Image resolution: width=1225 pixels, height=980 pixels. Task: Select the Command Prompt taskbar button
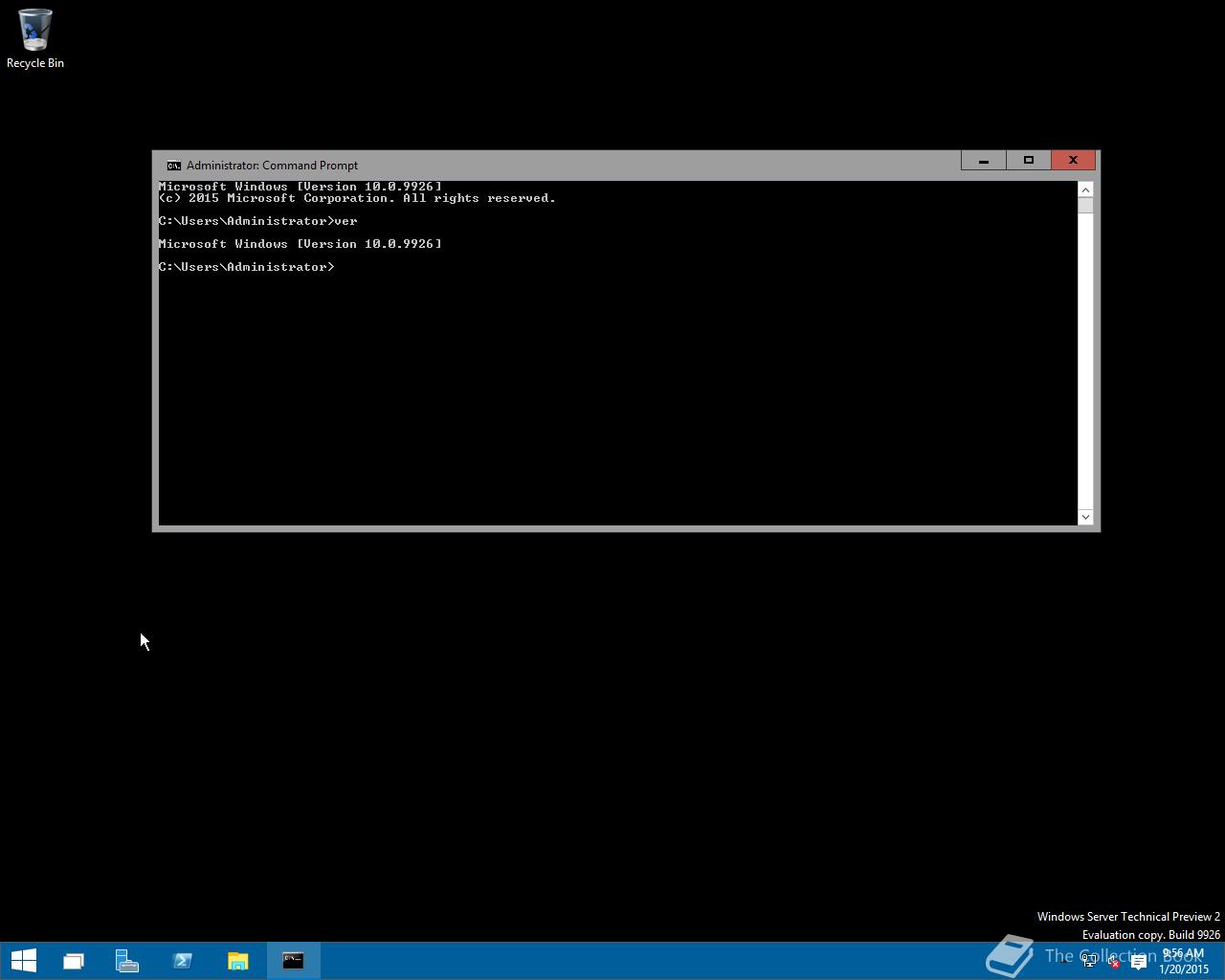pyautogui.click(x=293, y=960)
